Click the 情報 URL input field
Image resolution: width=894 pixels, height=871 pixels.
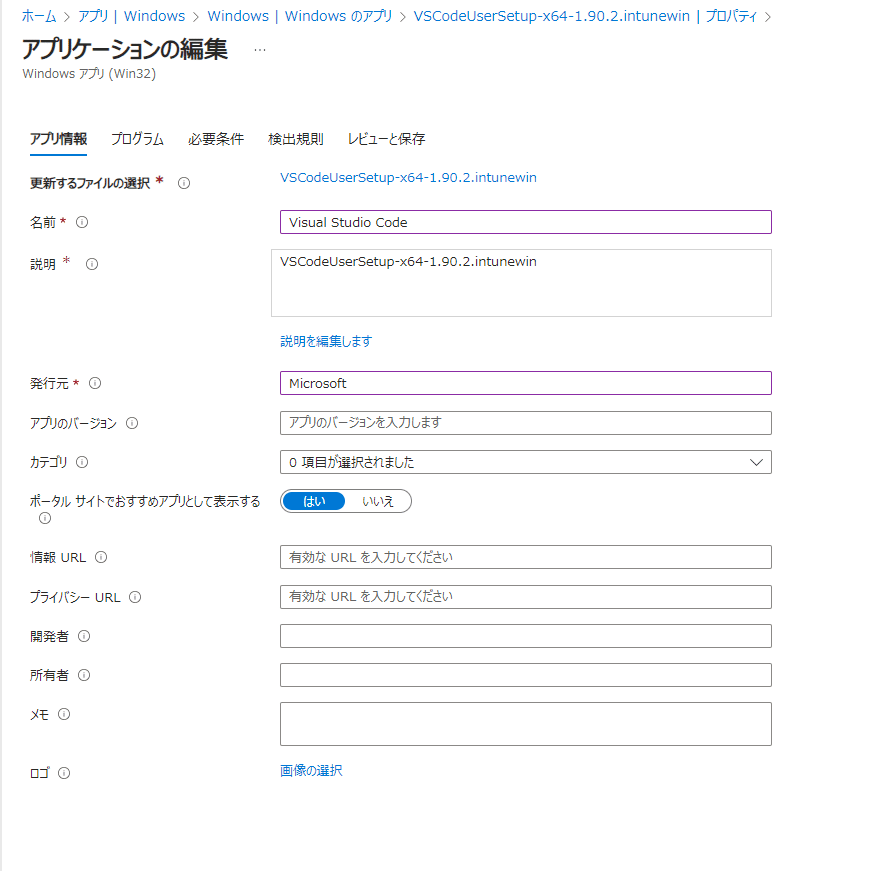(x=526, y=557)
